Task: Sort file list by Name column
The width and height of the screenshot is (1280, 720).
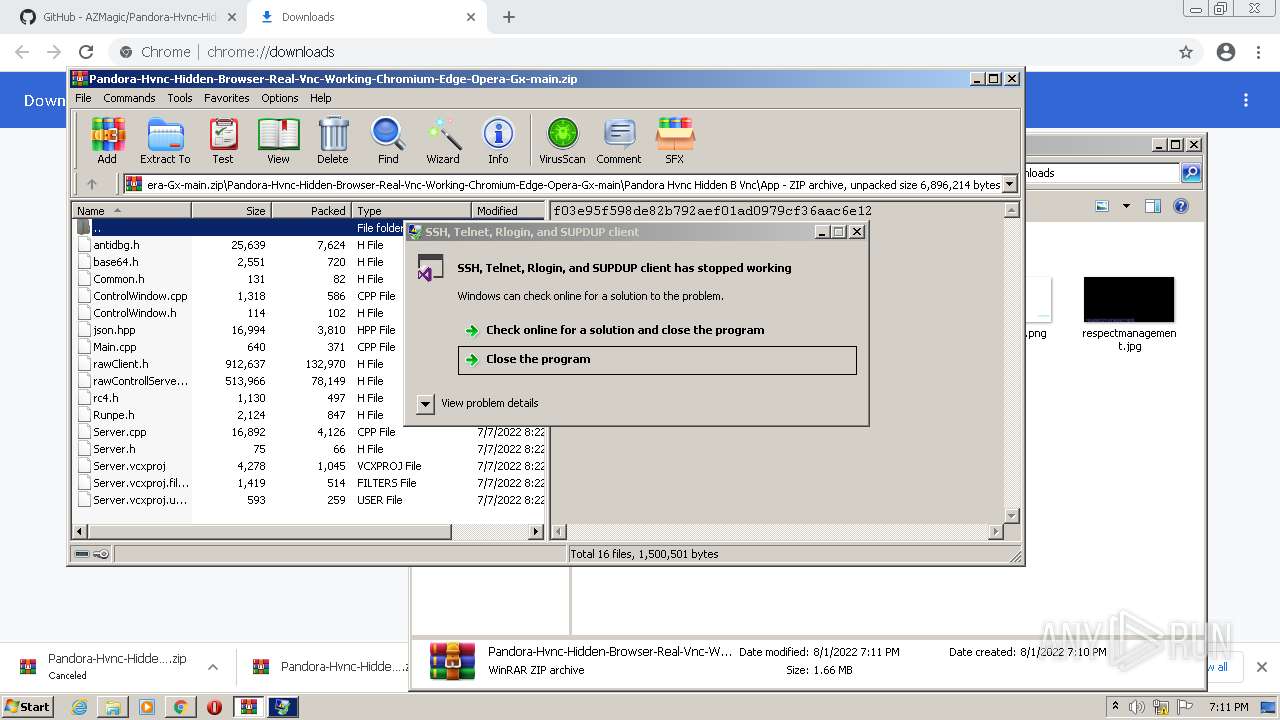Action: tap(132, 210)
